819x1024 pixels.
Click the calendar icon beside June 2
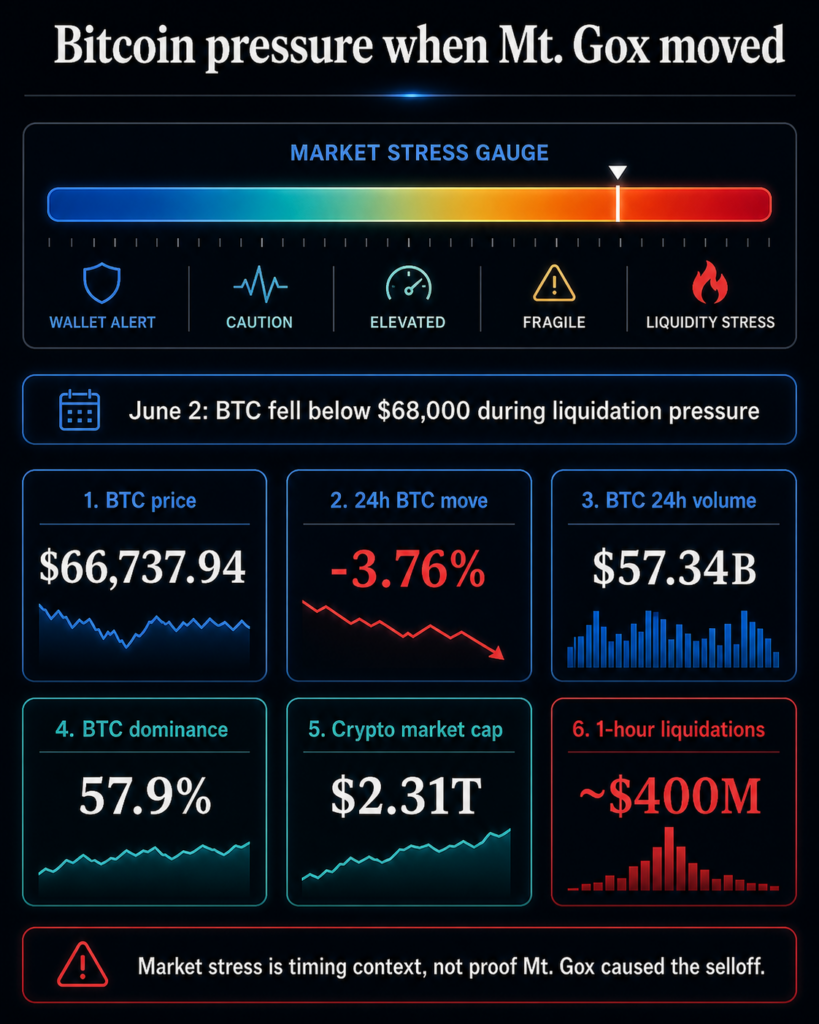click(80, 410)
